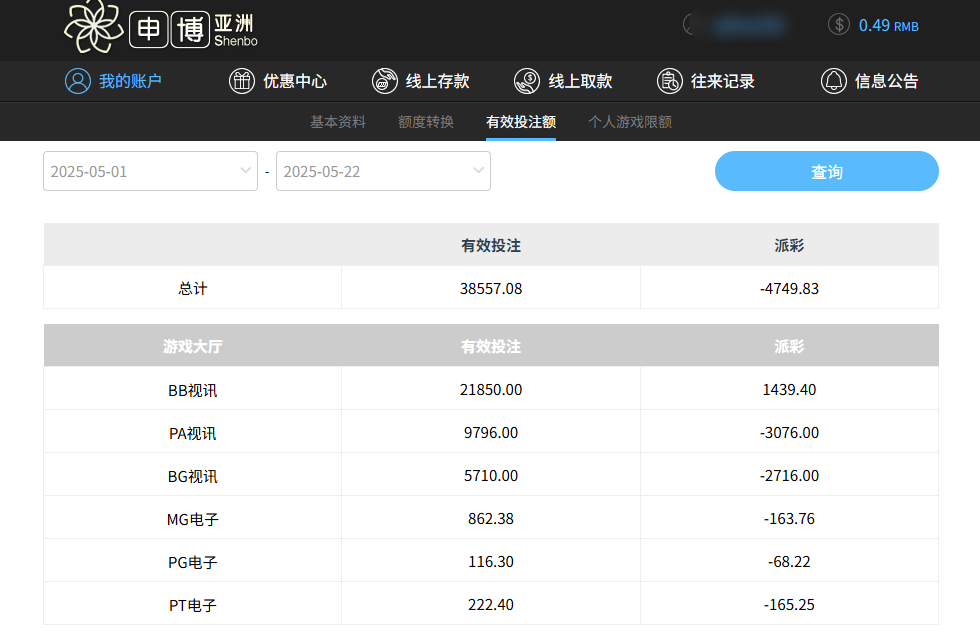Switch to the 额度转换 tab
The width and height of the screenshot is (980, 638).
[427, 121]
